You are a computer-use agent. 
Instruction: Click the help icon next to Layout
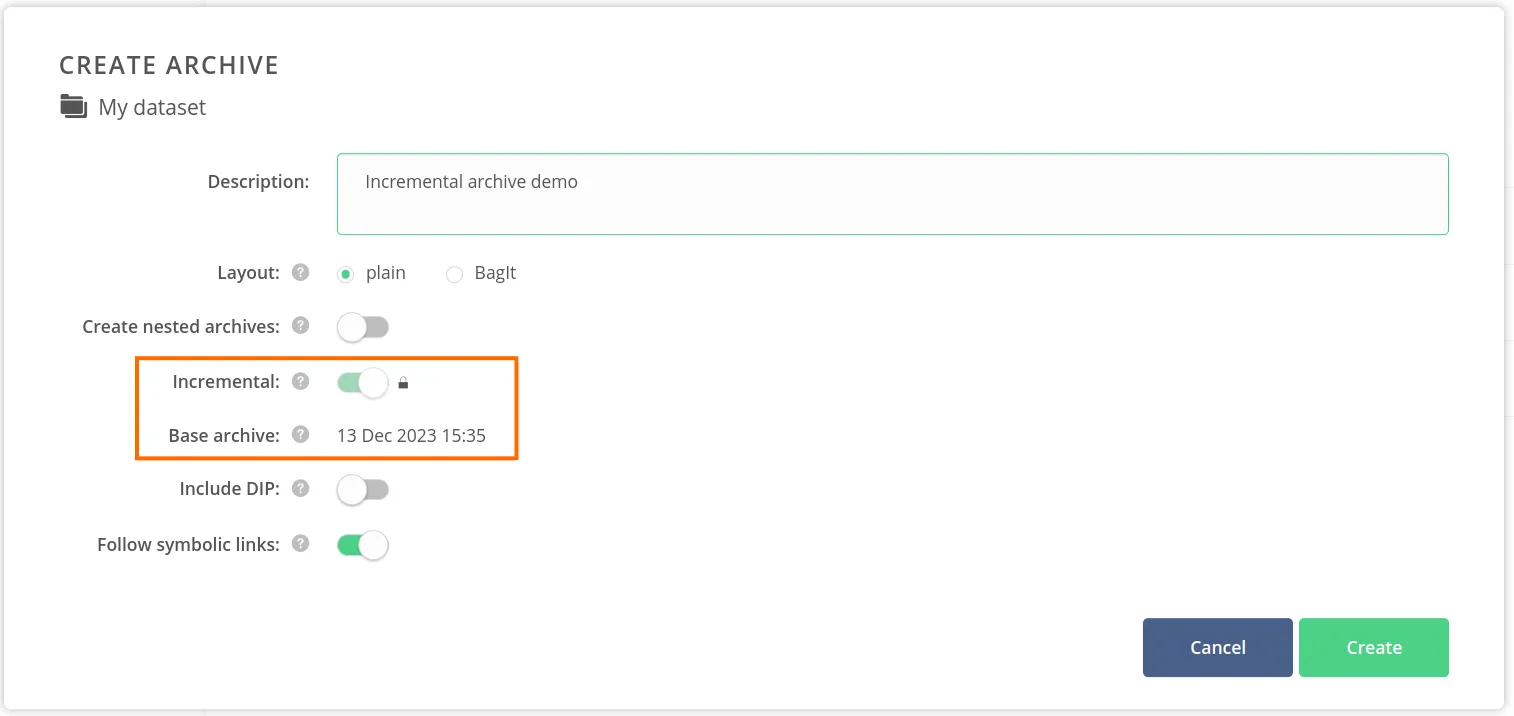point(300,272)
